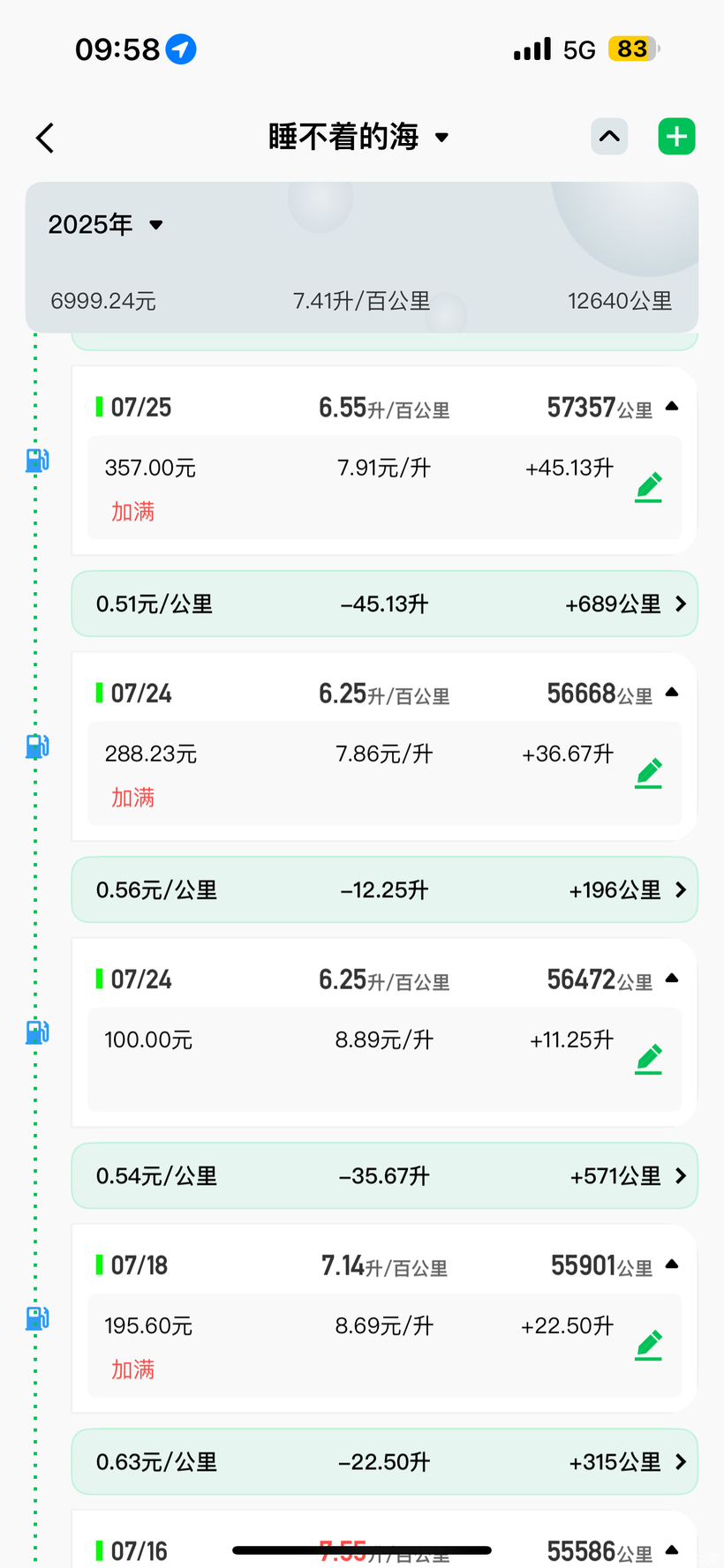Viewport: 724px width, 1568px height.
Task: Edit the 357.00元 refuel record
Action: click(x=649, y=487)
